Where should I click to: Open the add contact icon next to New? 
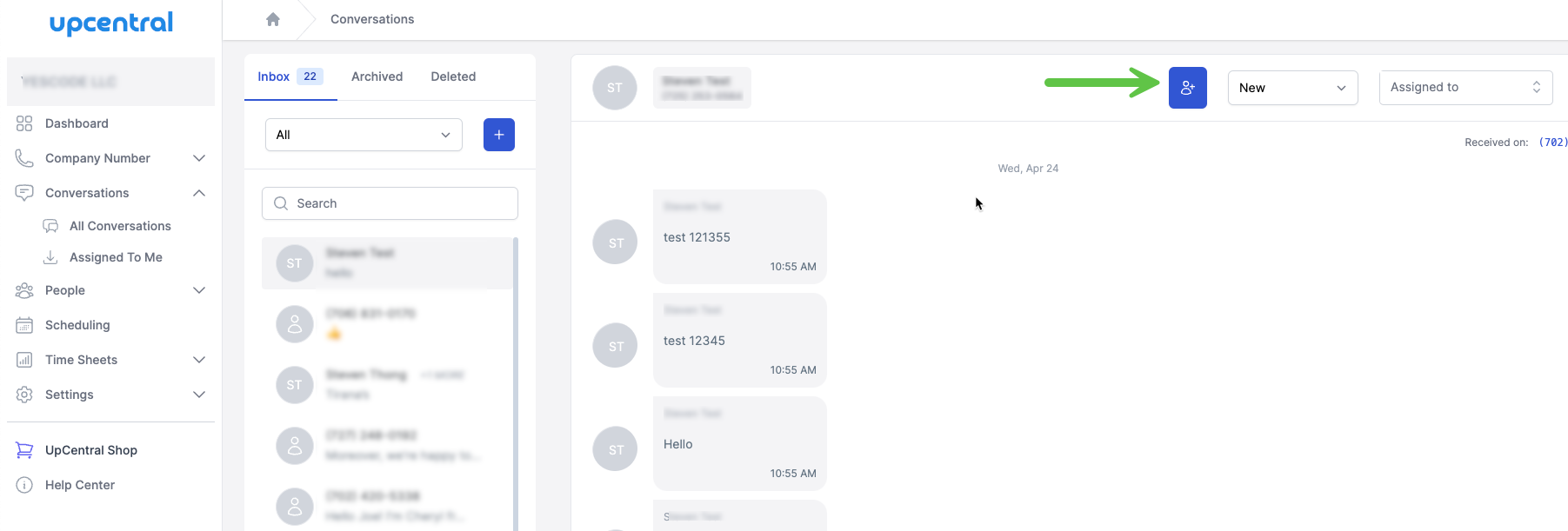coord(1188,87)
